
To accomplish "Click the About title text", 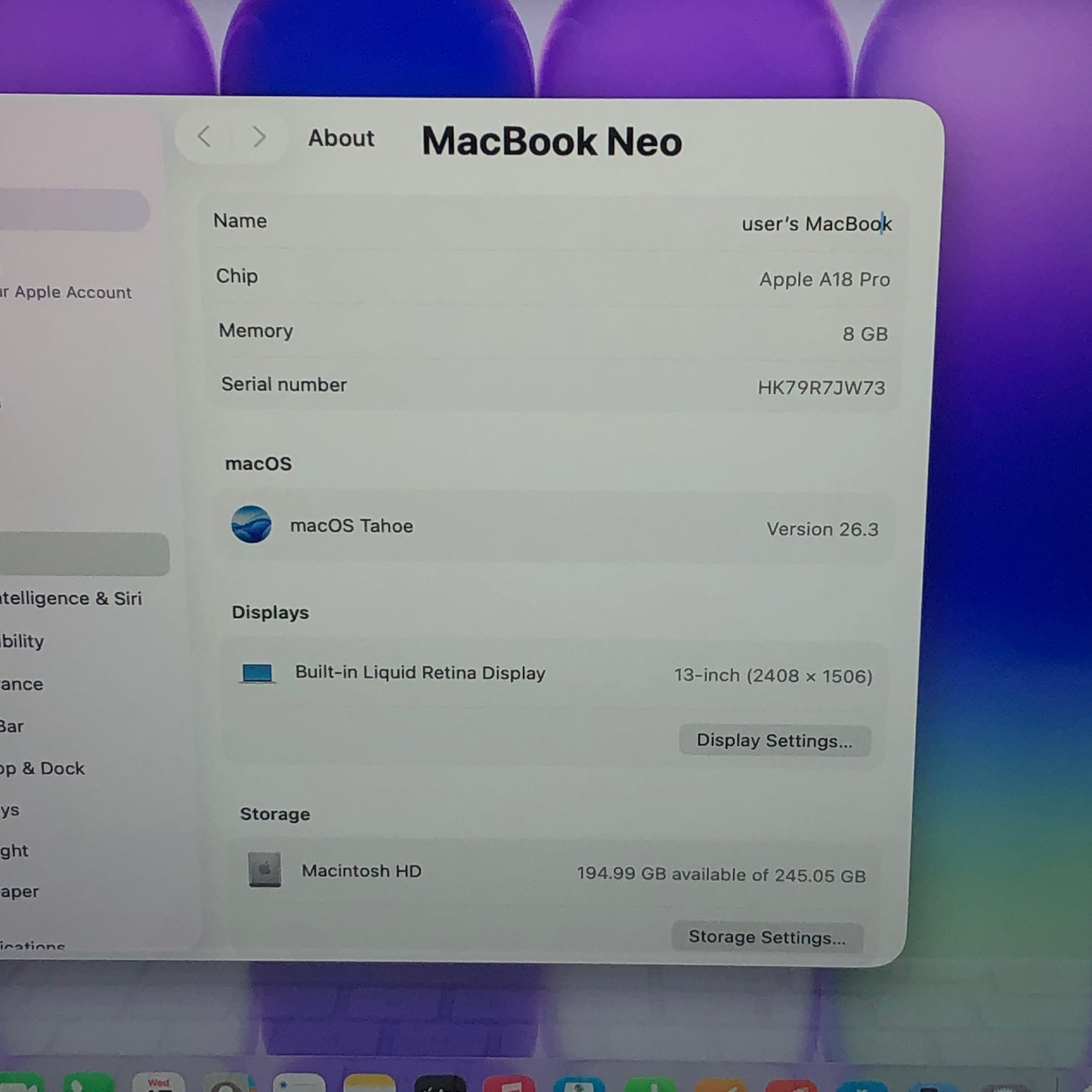I will (x=341, y=138).
